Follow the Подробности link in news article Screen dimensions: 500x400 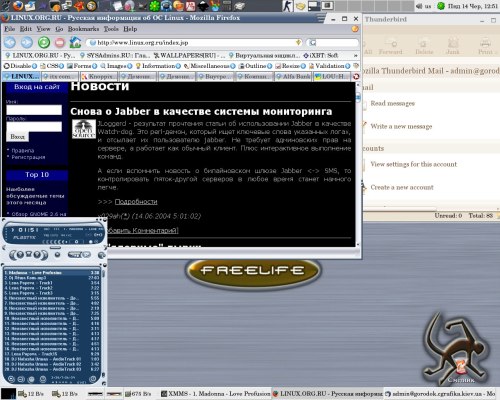pos(136,202)
